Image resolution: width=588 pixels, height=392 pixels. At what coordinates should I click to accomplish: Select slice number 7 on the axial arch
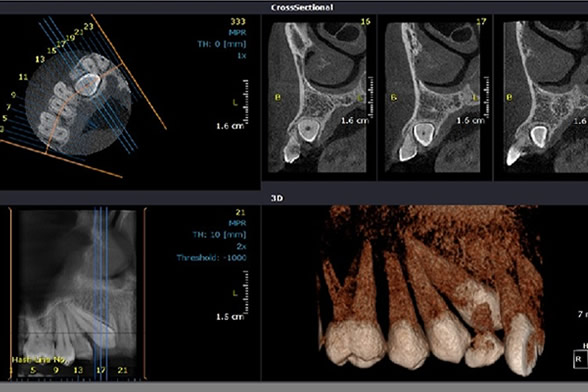coord(8,107)
